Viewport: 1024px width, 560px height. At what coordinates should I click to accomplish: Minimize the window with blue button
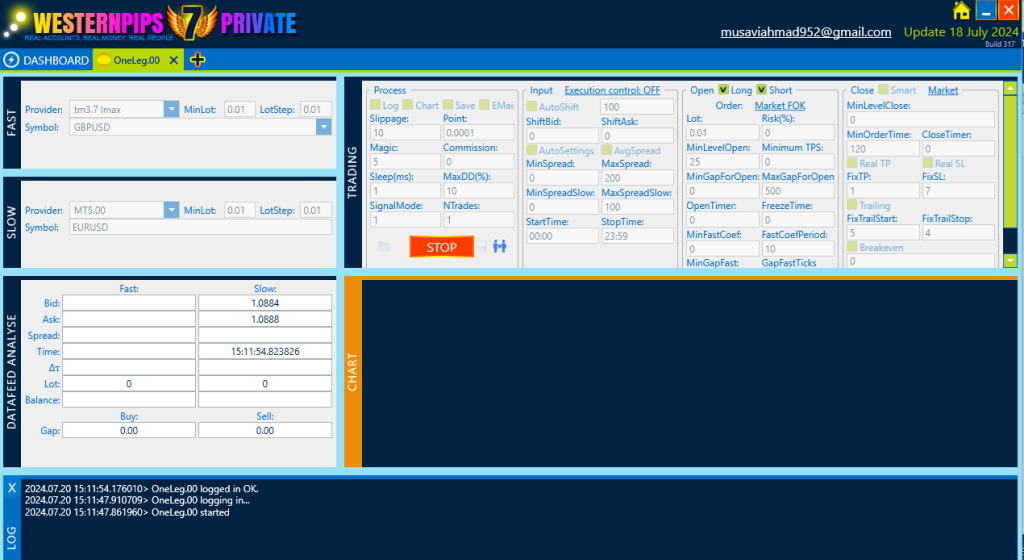point(986,10)
